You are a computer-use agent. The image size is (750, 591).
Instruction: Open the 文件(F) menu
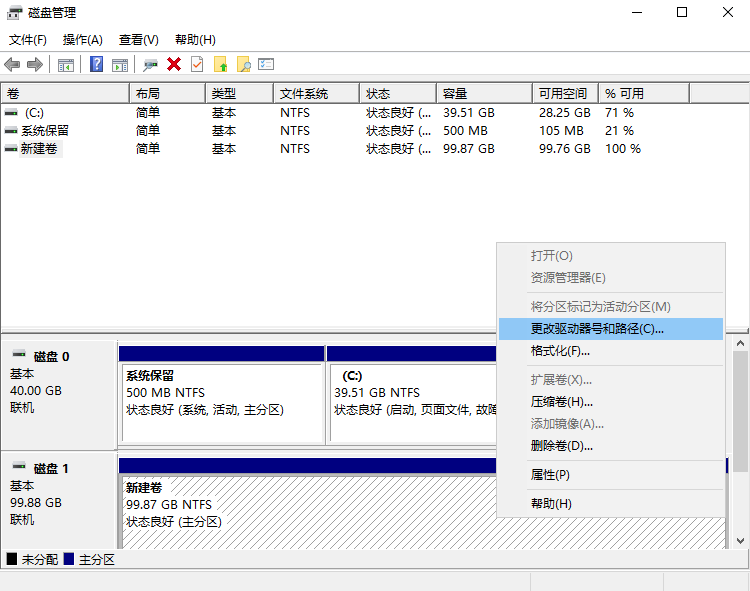(x=28, y=40)
